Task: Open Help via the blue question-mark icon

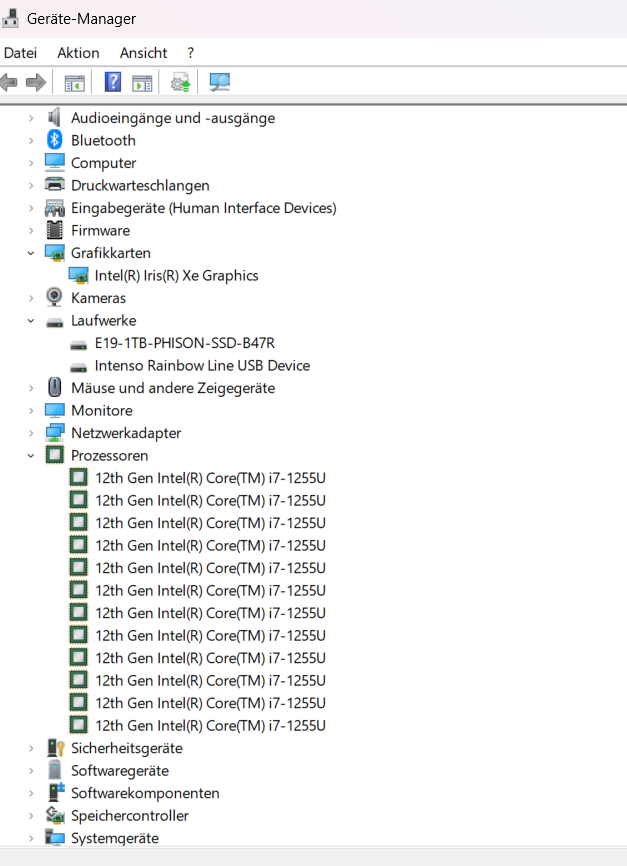Action: (113, 82)
